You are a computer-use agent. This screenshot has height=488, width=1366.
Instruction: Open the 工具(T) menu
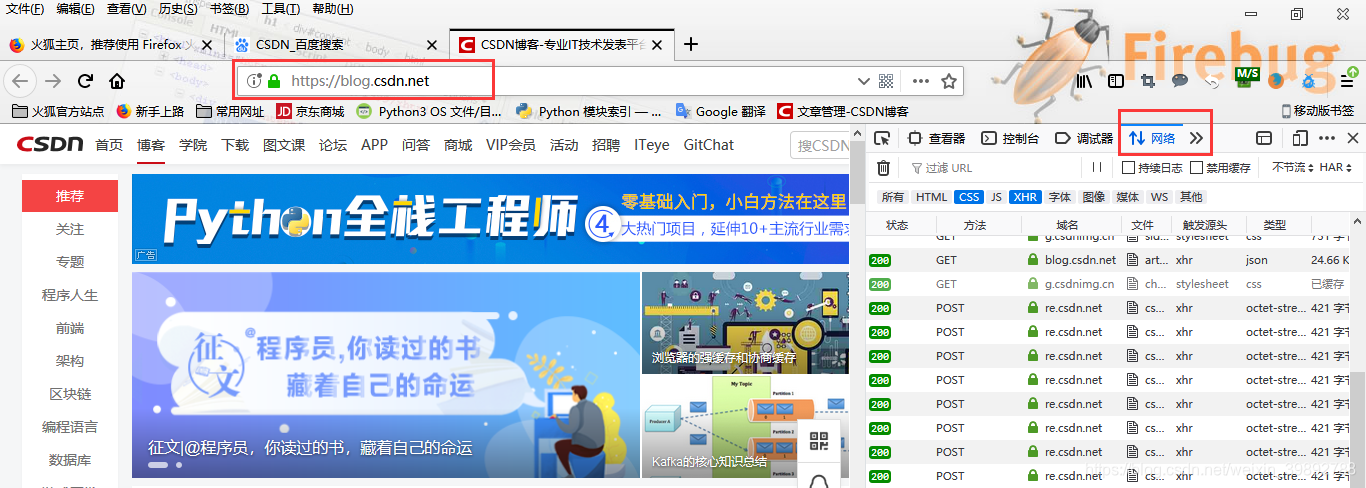(280, 9)
